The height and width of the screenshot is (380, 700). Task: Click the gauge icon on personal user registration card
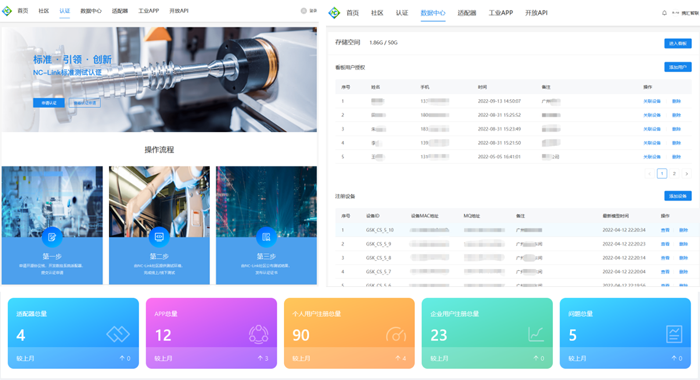(x=396, y=334)
